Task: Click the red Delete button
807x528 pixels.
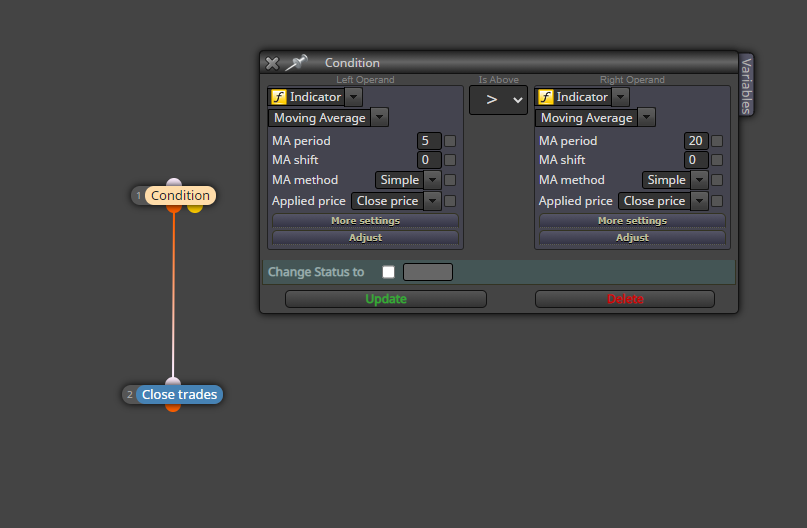Action: [x=625, y=299]
